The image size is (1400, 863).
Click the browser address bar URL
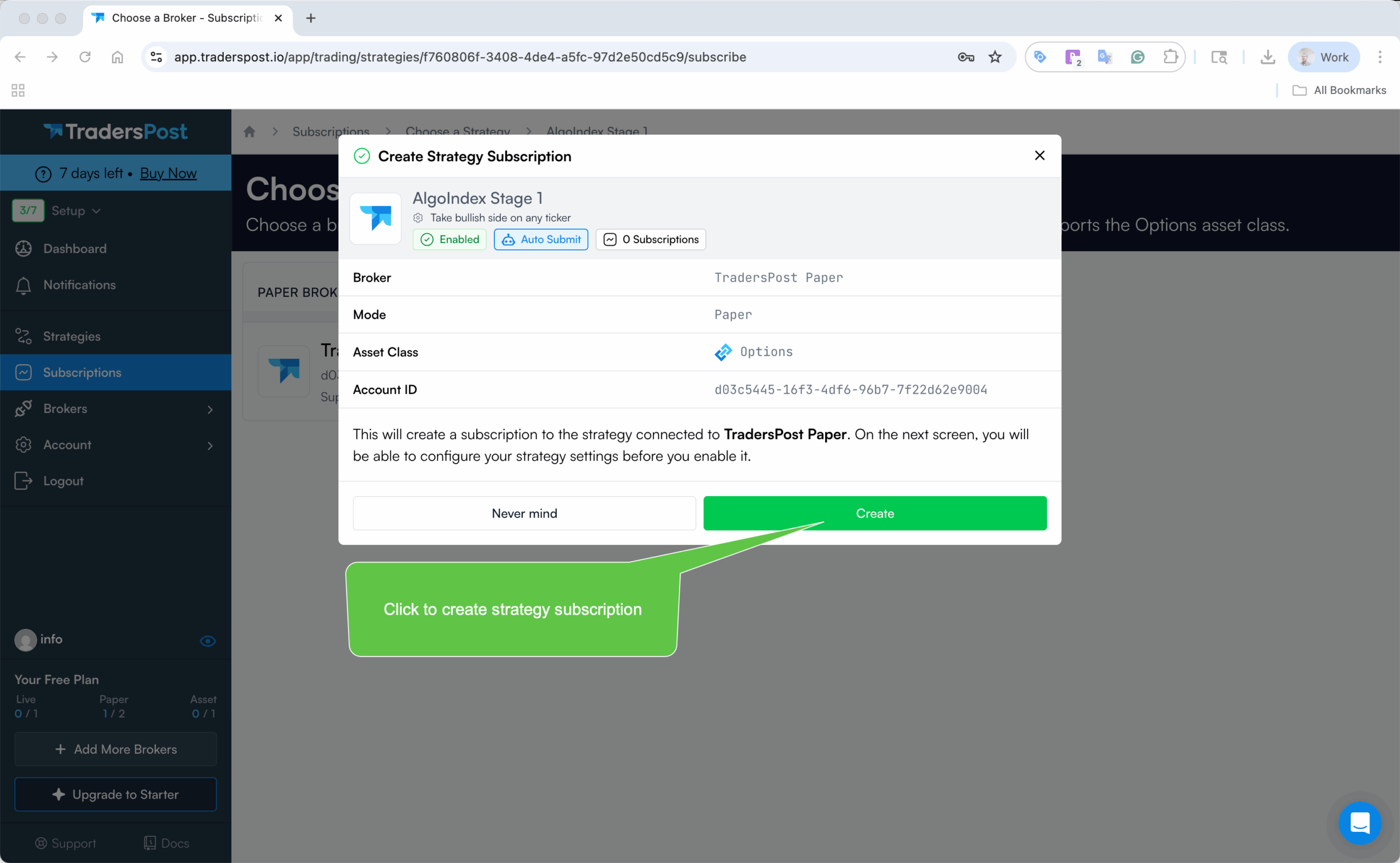coord(460,57)
